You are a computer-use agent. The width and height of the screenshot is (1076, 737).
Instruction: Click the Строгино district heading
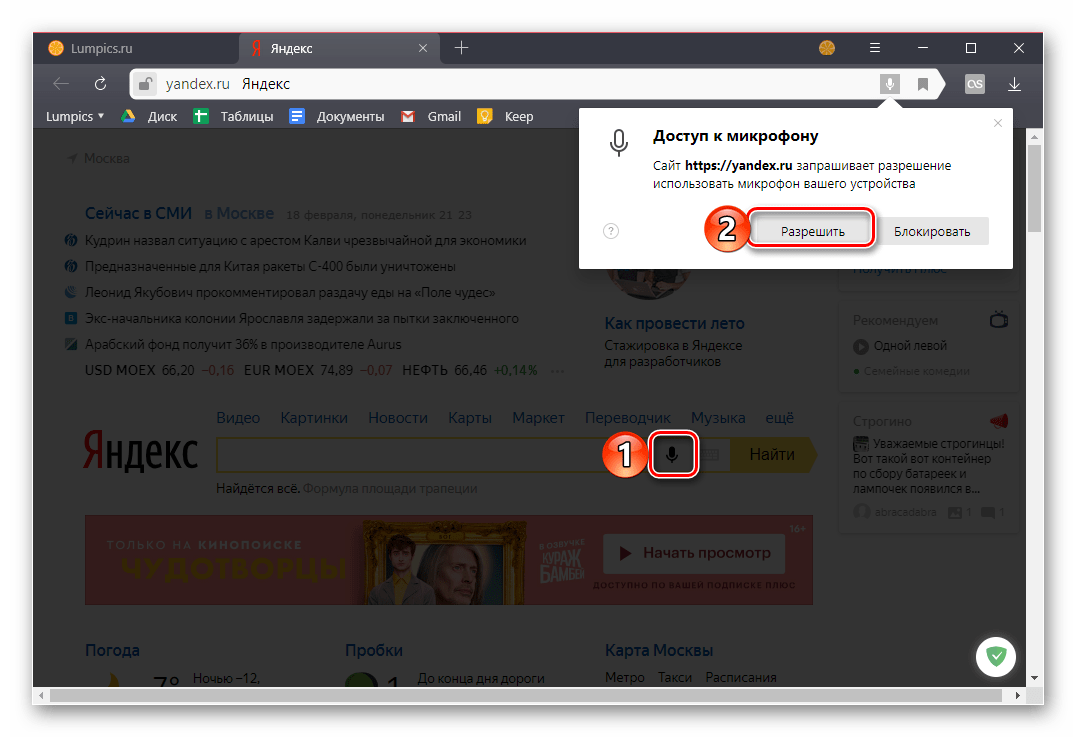pyautogui.click(x=882, y=421)
